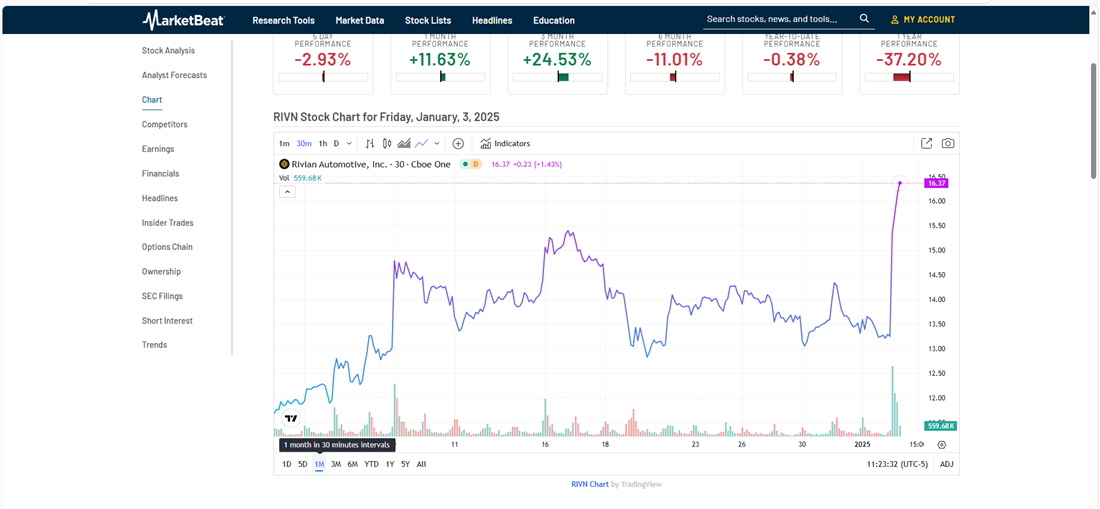Click the RIVN Chart link
The image size is (1100, 509).
589,484
